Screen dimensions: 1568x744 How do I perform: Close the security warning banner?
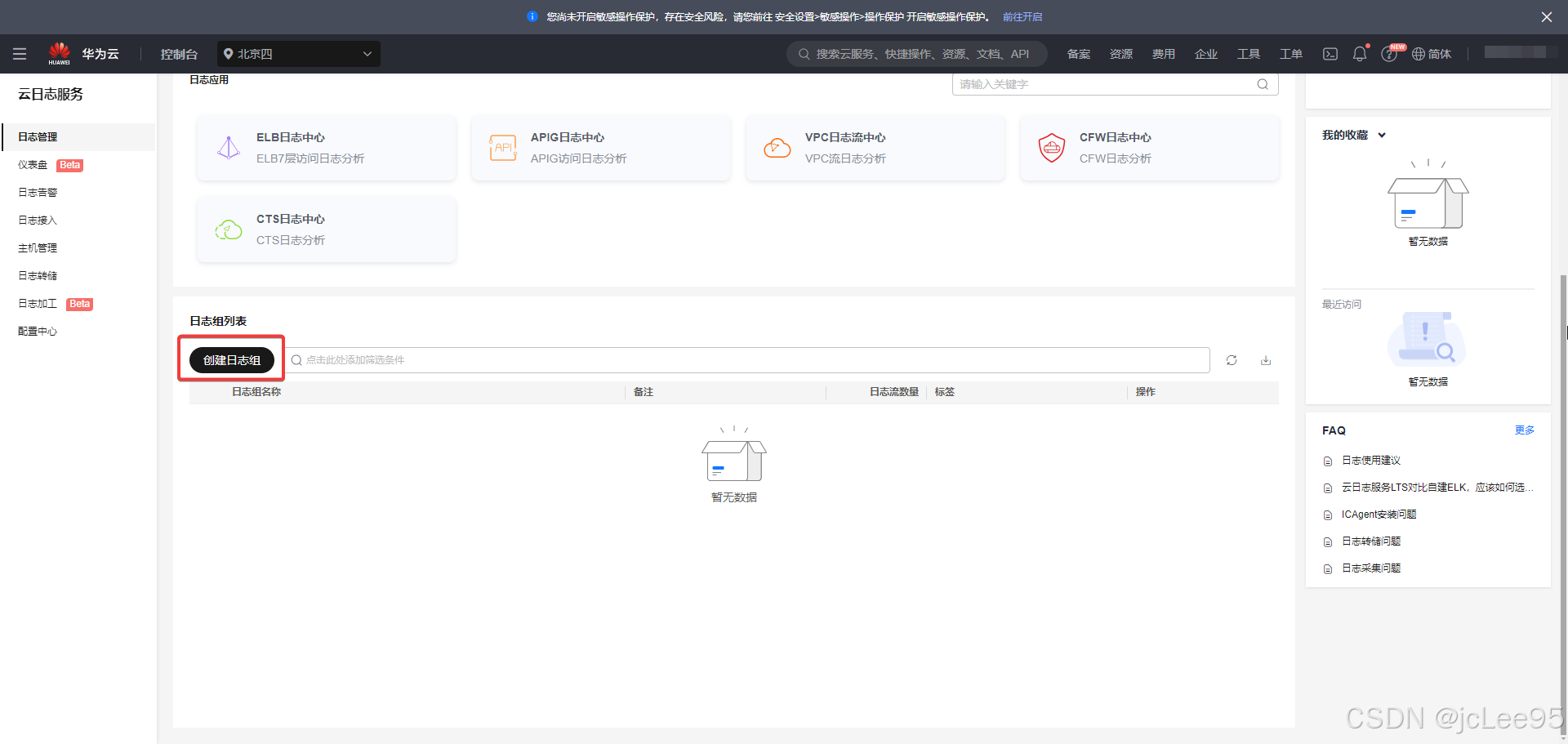[1547, 17]
